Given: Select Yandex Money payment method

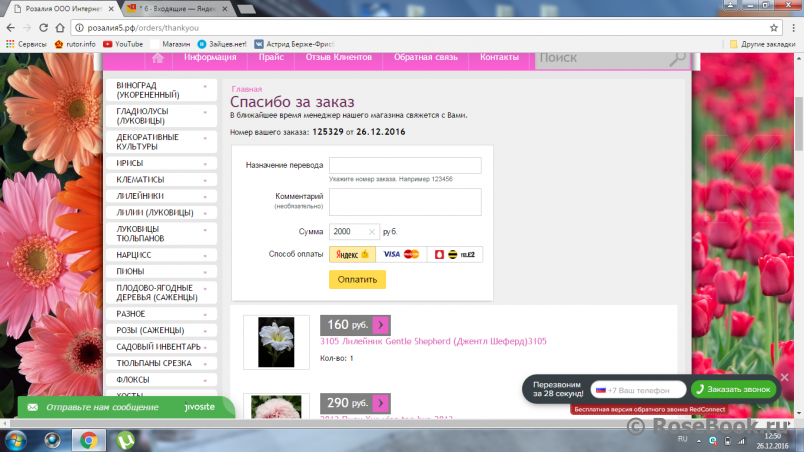Looking at the screenshot, I should [352, 254].
